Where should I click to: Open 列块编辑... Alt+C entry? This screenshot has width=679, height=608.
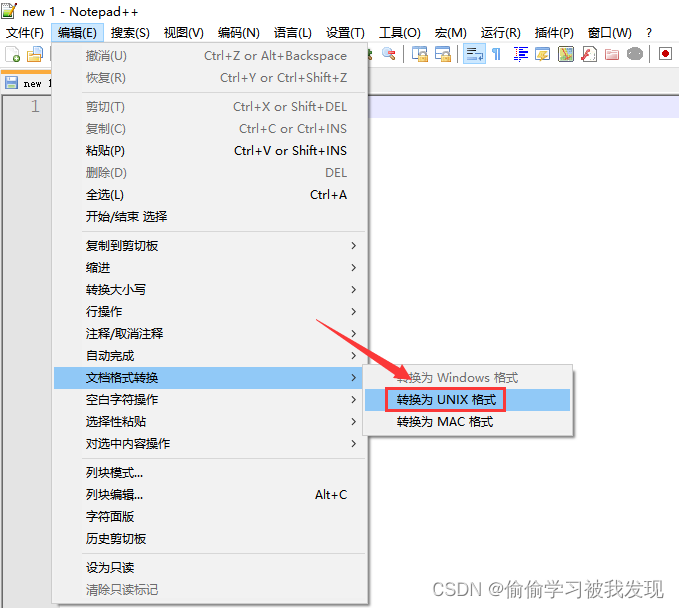(x=210, y=495)
